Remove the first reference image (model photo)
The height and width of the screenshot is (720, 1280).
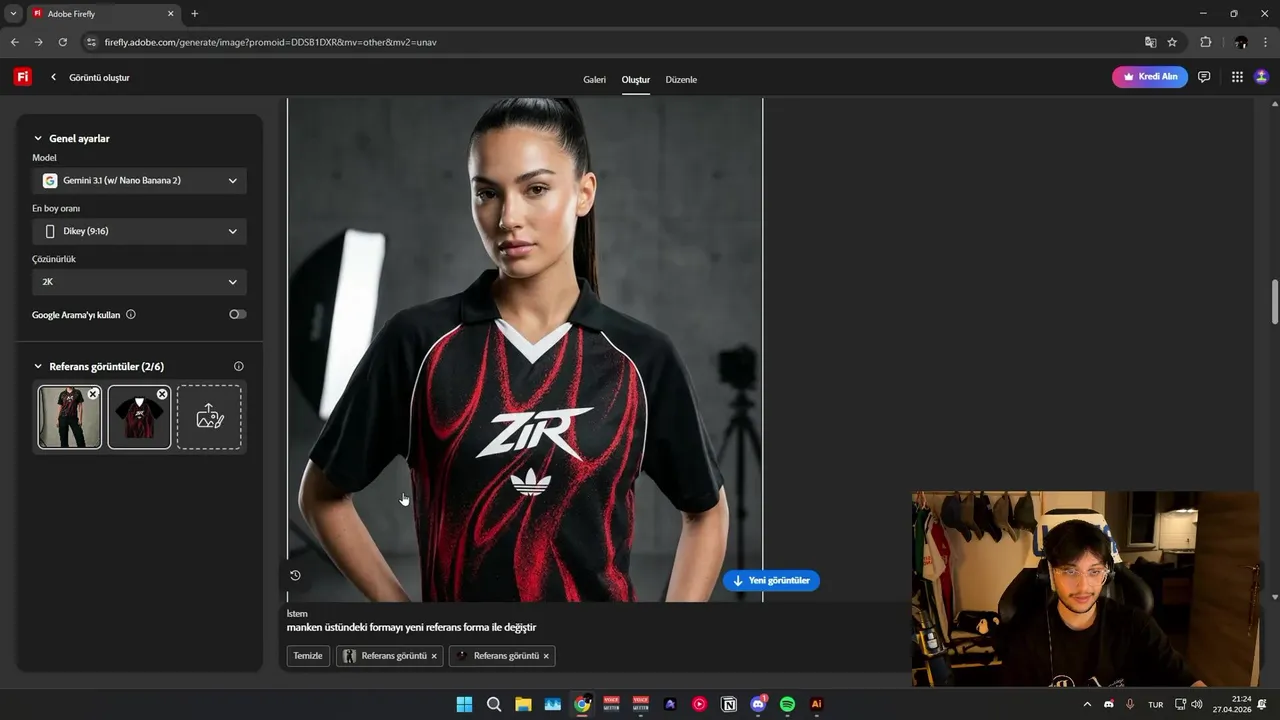pyautogui.click(x=93, y=394)
